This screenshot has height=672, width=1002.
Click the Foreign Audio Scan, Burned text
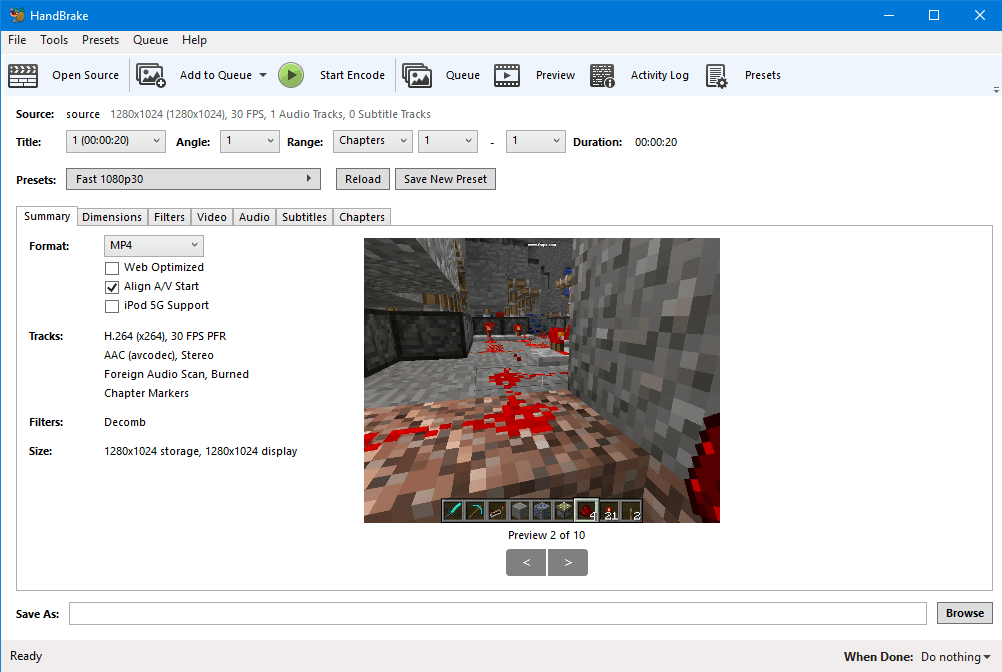[x=176, y=374]
